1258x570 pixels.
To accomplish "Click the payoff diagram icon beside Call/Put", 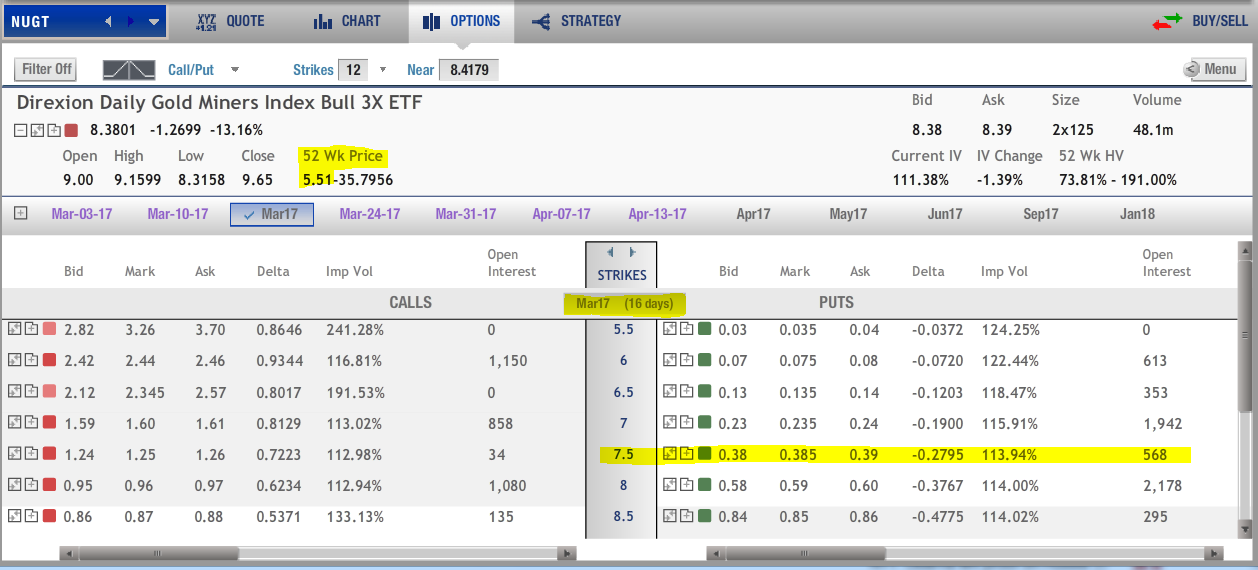I will [130, 70].
